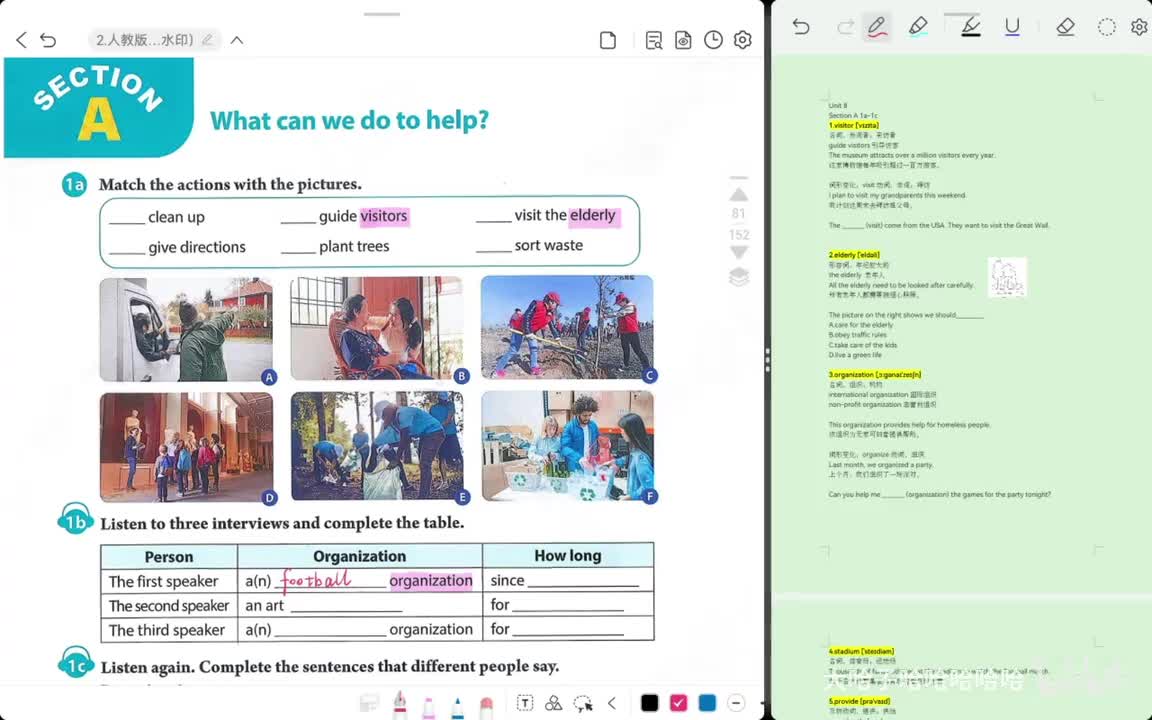Select the pink eraser tool
This screenshot has height=720, width=1152.
[x=486, y=705]
